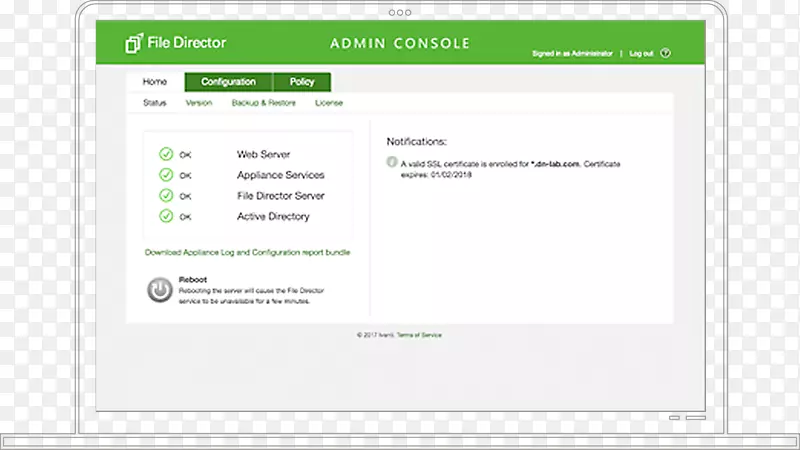The image size is (800, 450).
Task: Click the Reboot power icon
Action: [160, 290]
